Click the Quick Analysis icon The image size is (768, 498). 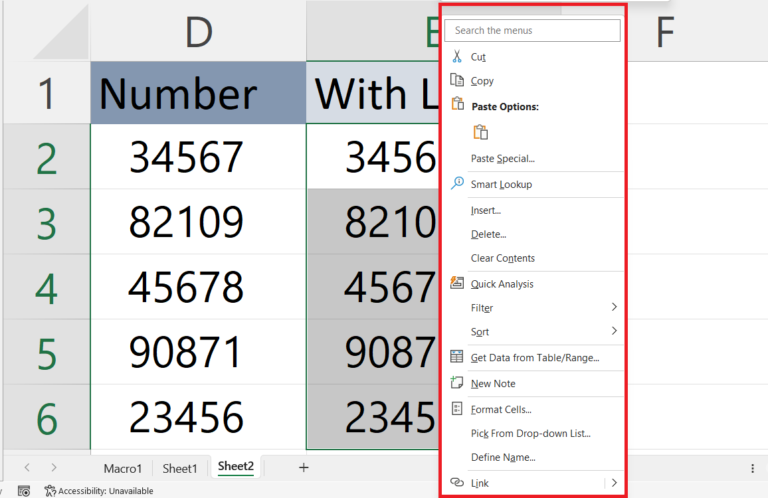(457, 284)
